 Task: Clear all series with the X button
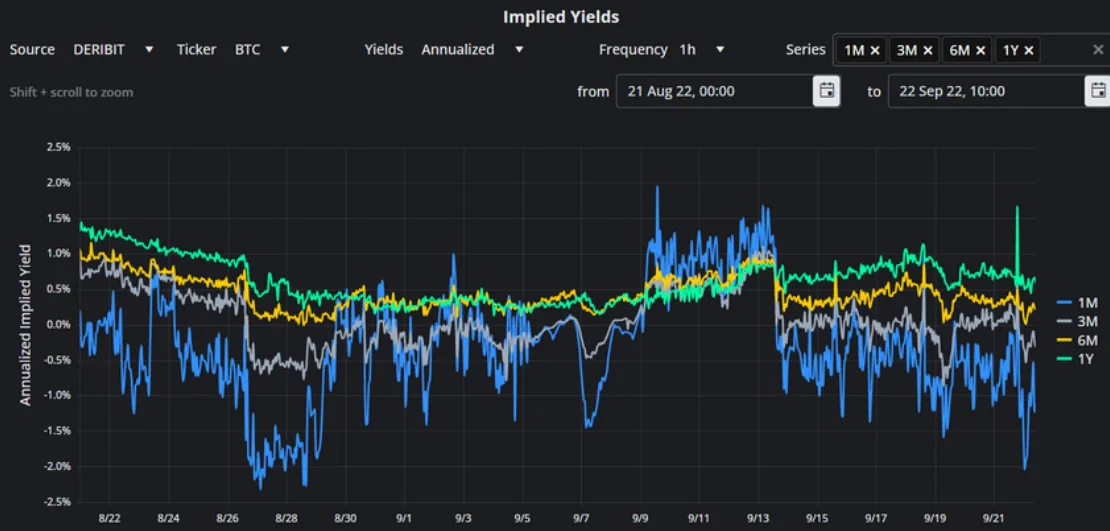(1098, 50)
